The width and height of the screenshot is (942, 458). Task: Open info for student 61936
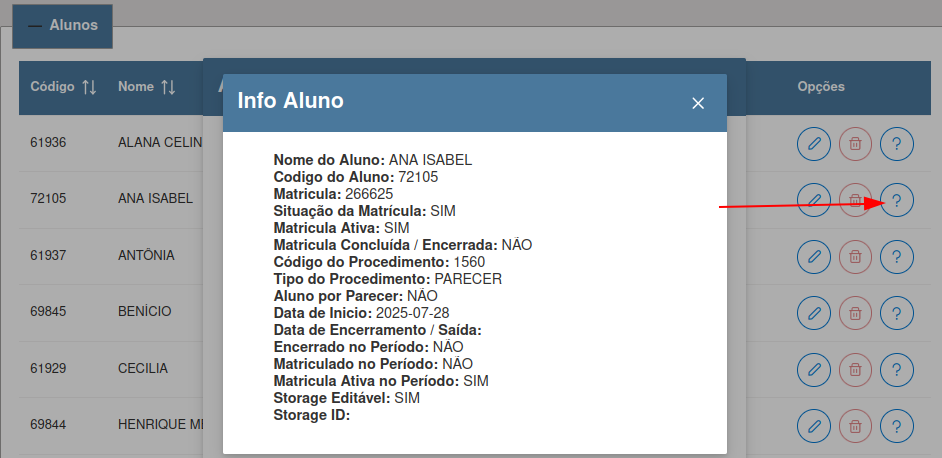point(897,144)
